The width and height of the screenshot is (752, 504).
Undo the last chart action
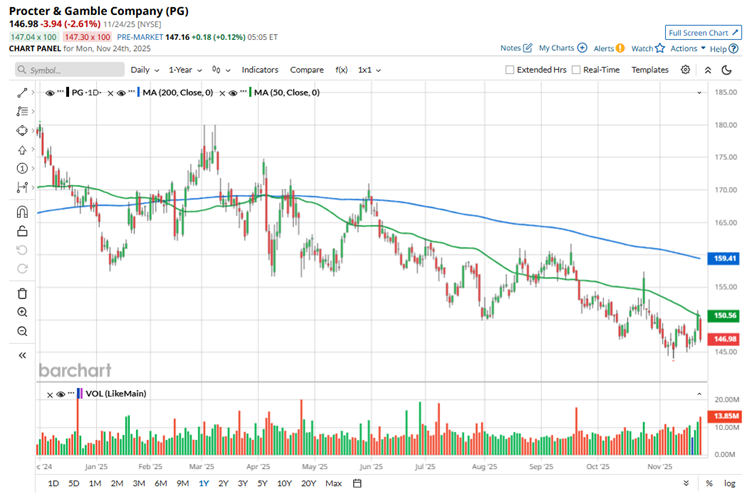22,250
